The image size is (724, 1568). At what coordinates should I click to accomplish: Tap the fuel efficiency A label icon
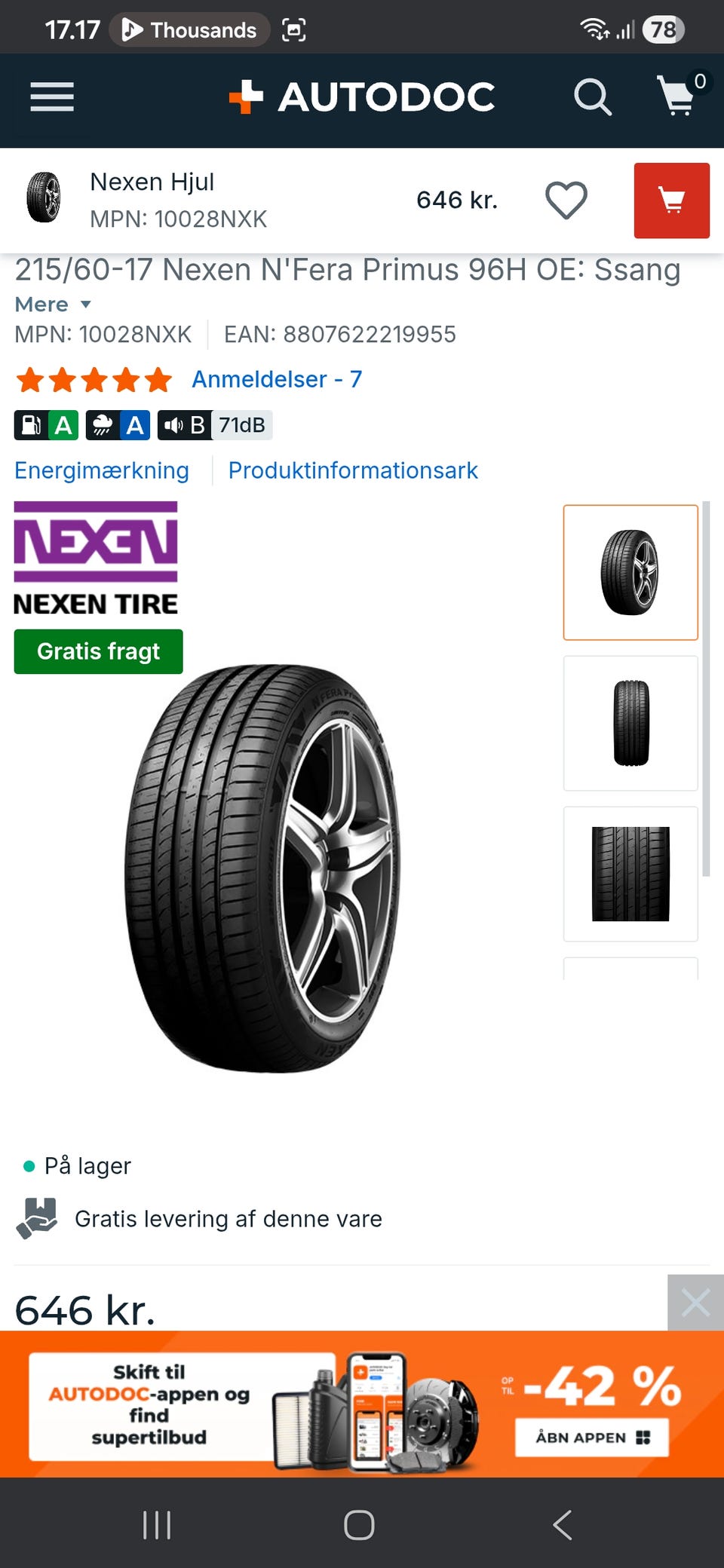click(x=47, y=425)
